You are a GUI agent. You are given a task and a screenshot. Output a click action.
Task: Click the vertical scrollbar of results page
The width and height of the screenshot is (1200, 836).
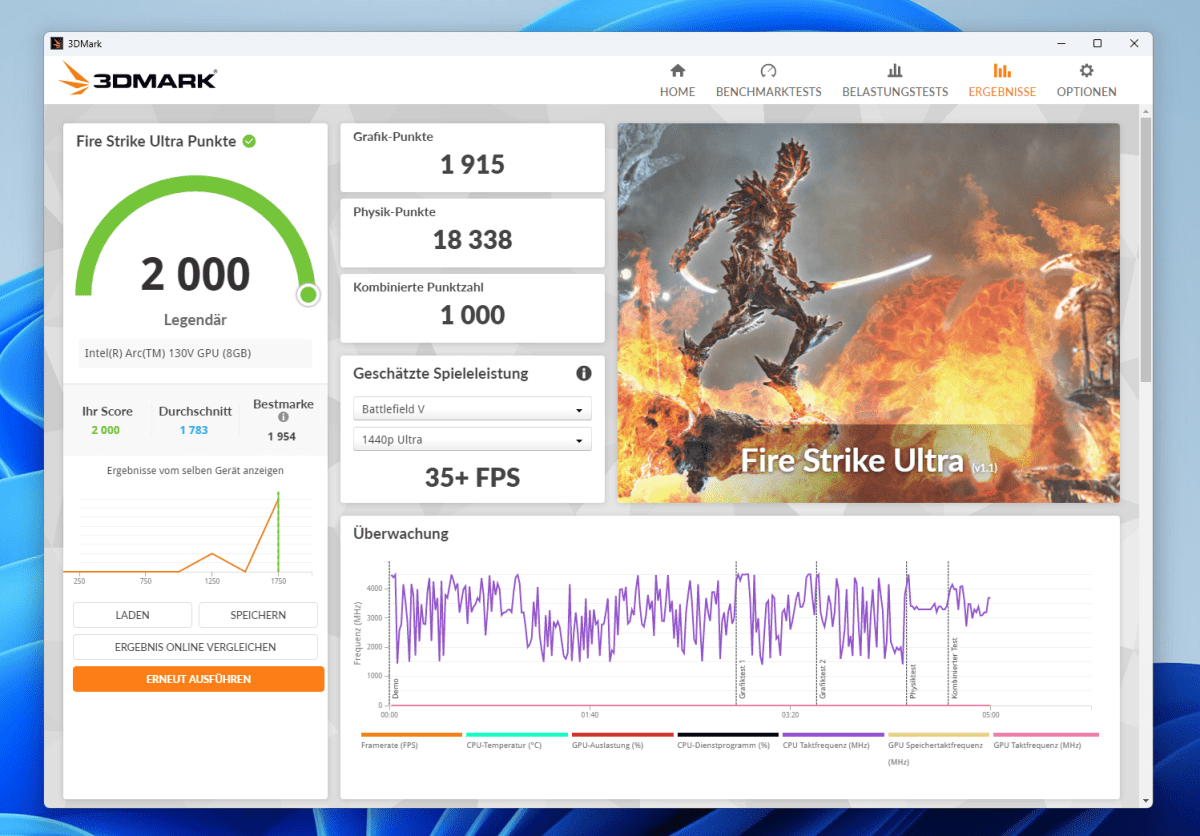[x=1146, y=250]
